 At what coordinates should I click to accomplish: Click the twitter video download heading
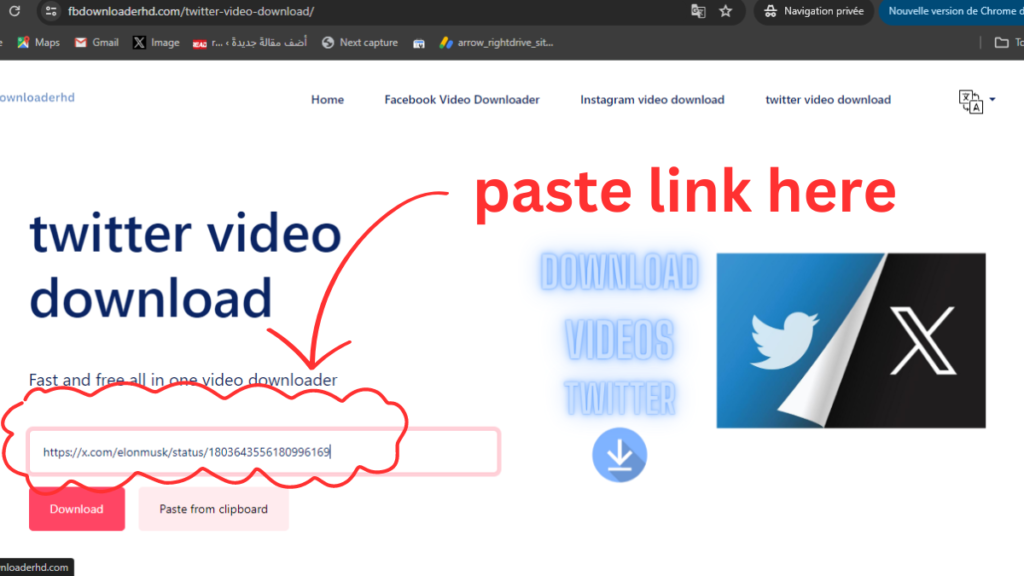click(x=185, y=265)
